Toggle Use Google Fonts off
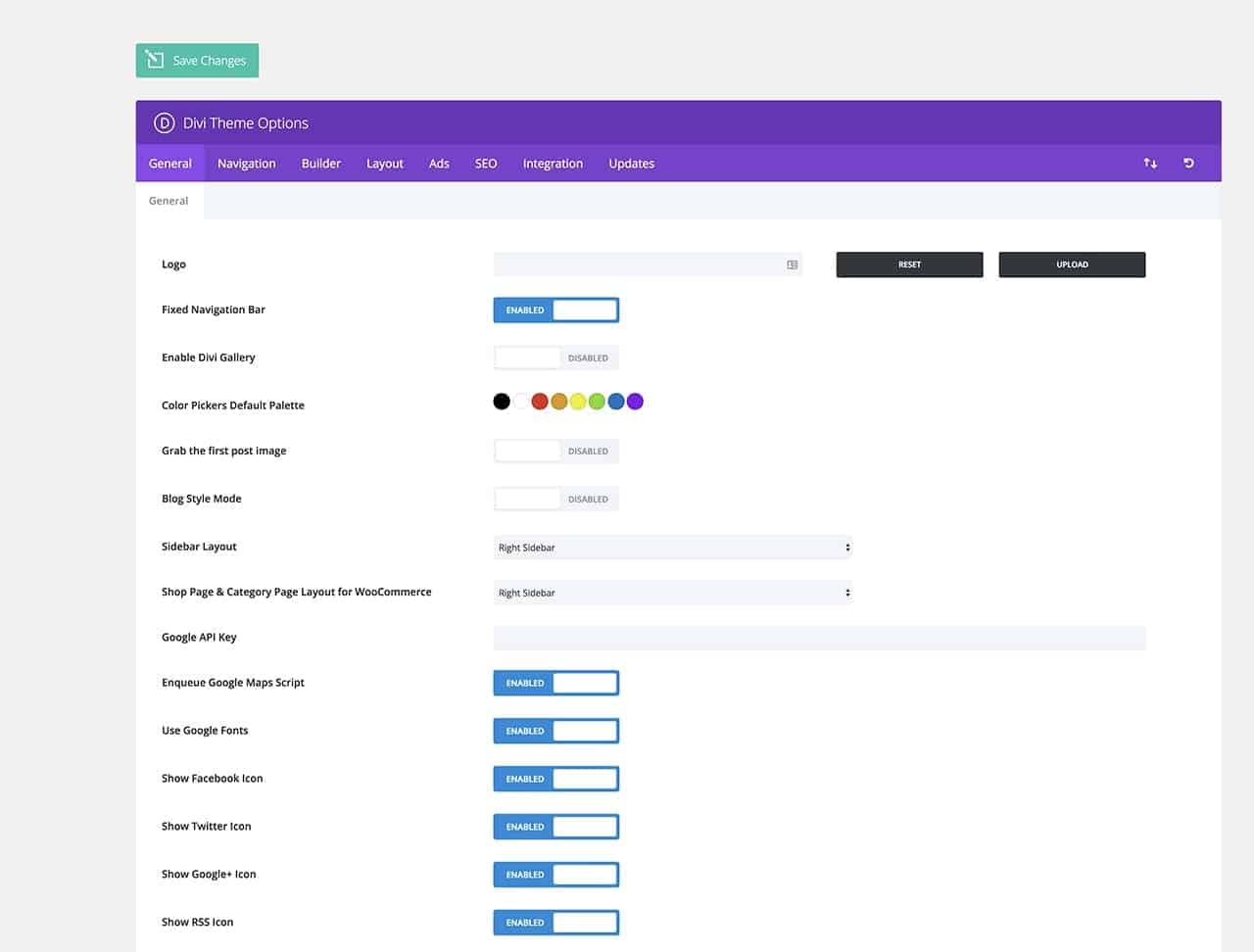This screenshot has height=952, width=1254. click(x=556, y=732)
